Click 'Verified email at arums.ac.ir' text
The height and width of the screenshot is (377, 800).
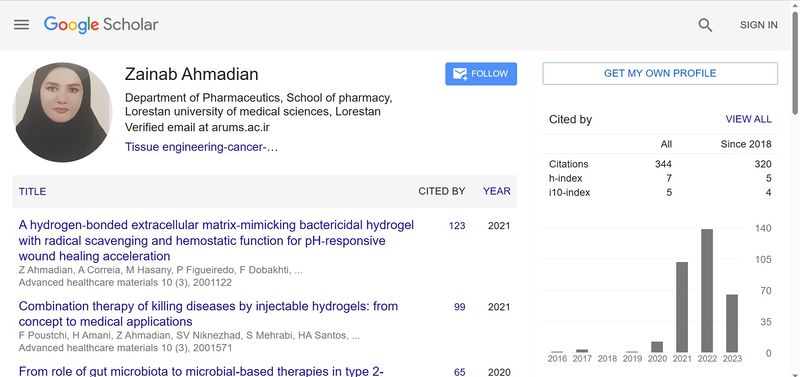coord(197,128)
